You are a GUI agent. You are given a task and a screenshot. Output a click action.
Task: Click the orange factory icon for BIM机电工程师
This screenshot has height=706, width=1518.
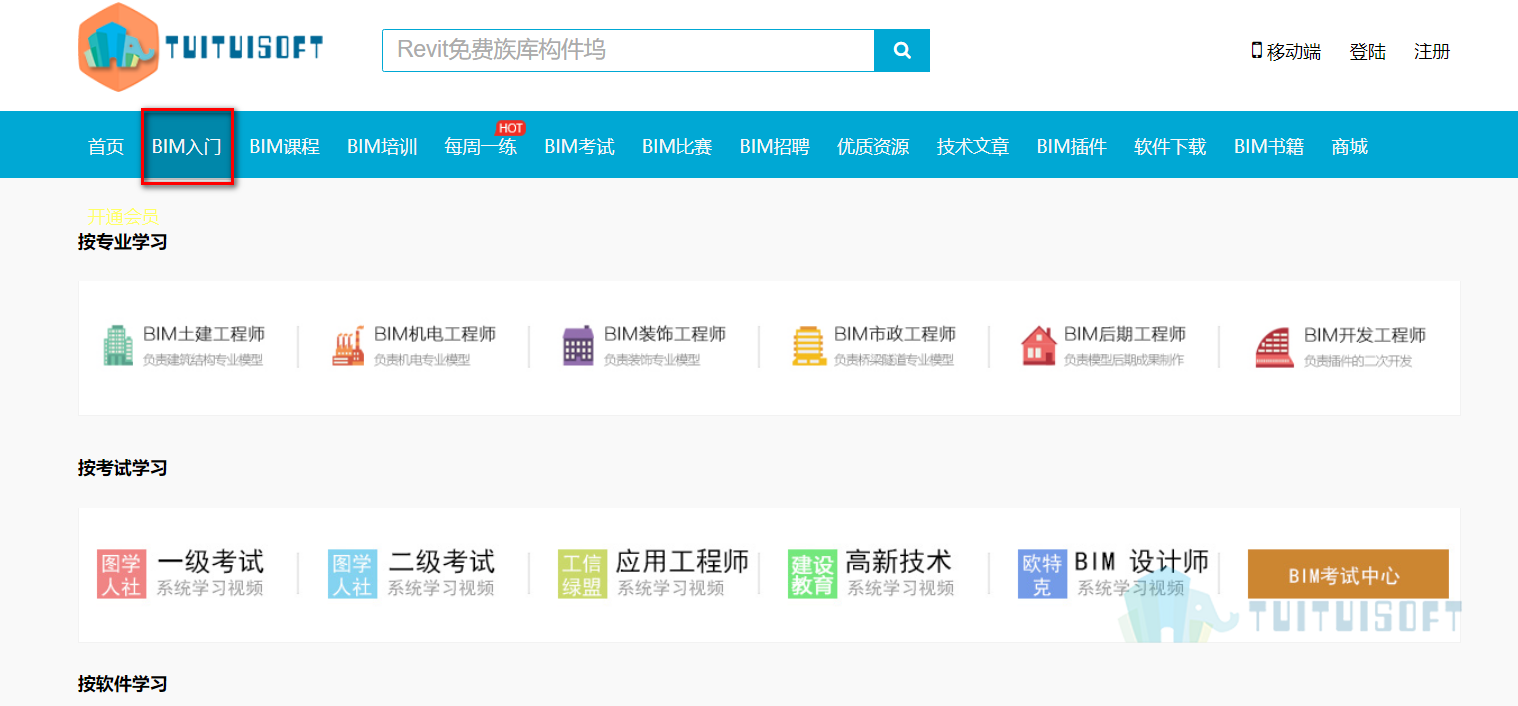pyautogui.click(x=348, y=346)
